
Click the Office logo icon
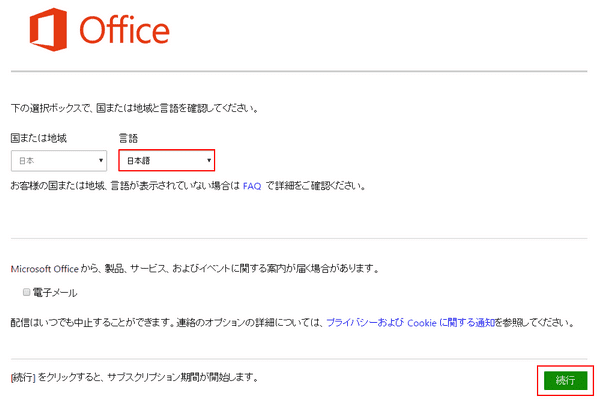tap(49, 29)
